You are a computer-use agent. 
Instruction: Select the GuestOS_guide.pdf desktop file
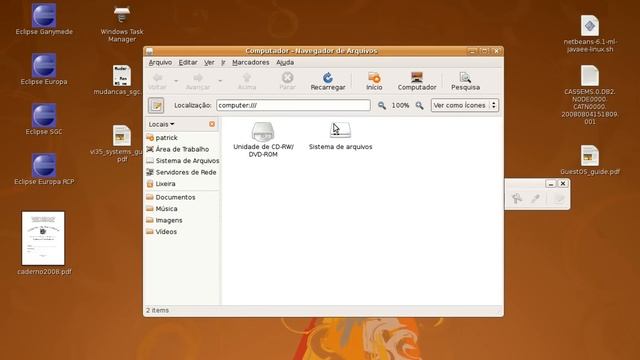[x=590, y=160]
